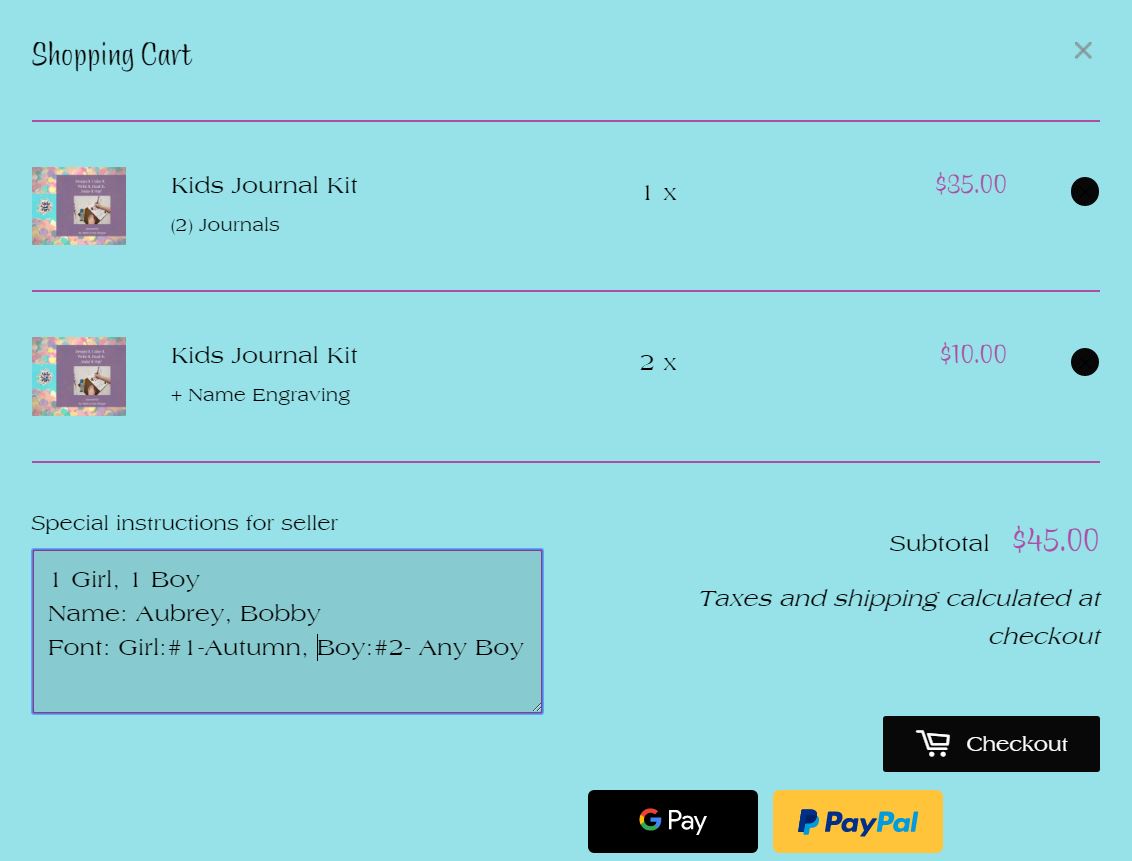Viewport: 1132px width, 861px height.
Task: Pay with the PayPal button
Action: coord(858,821)
